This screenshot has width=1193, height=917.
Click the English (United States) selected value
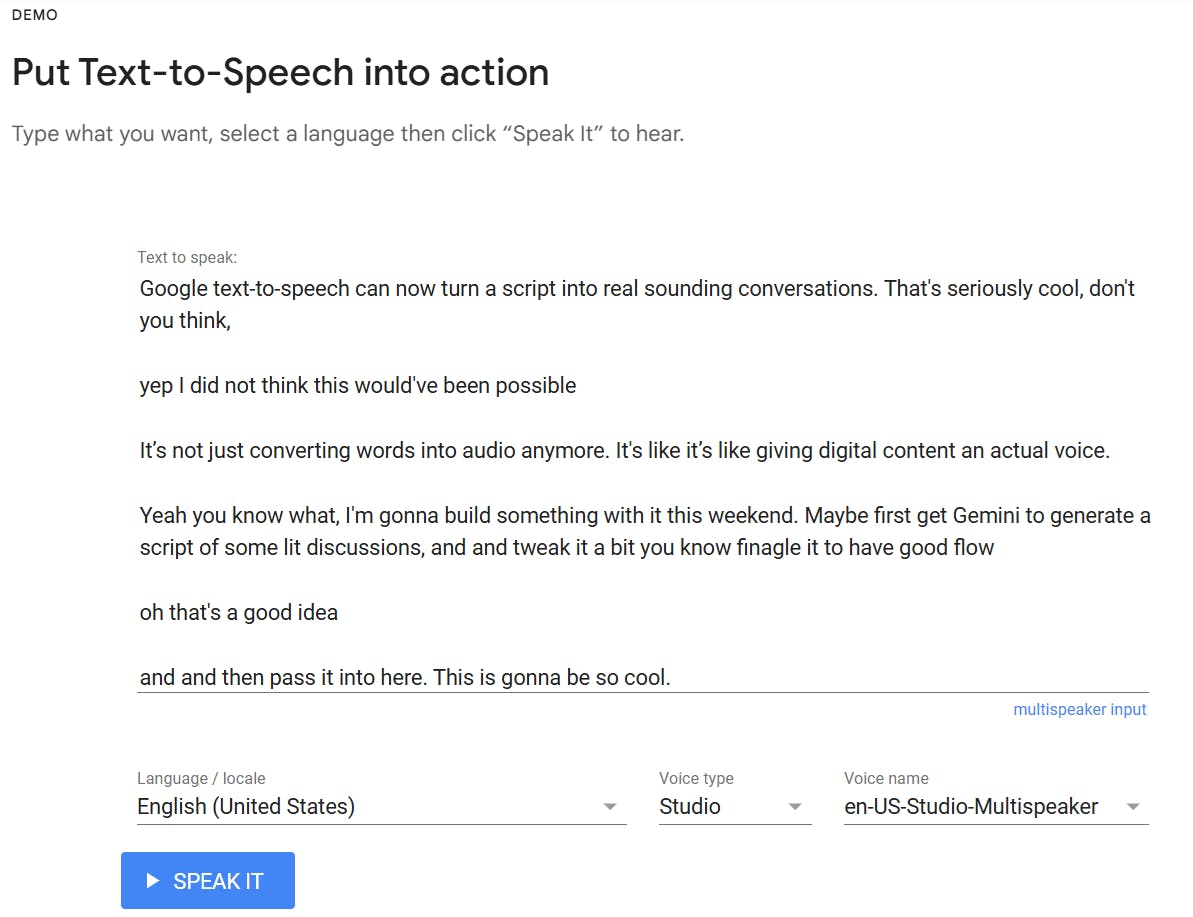pos(246,807)
